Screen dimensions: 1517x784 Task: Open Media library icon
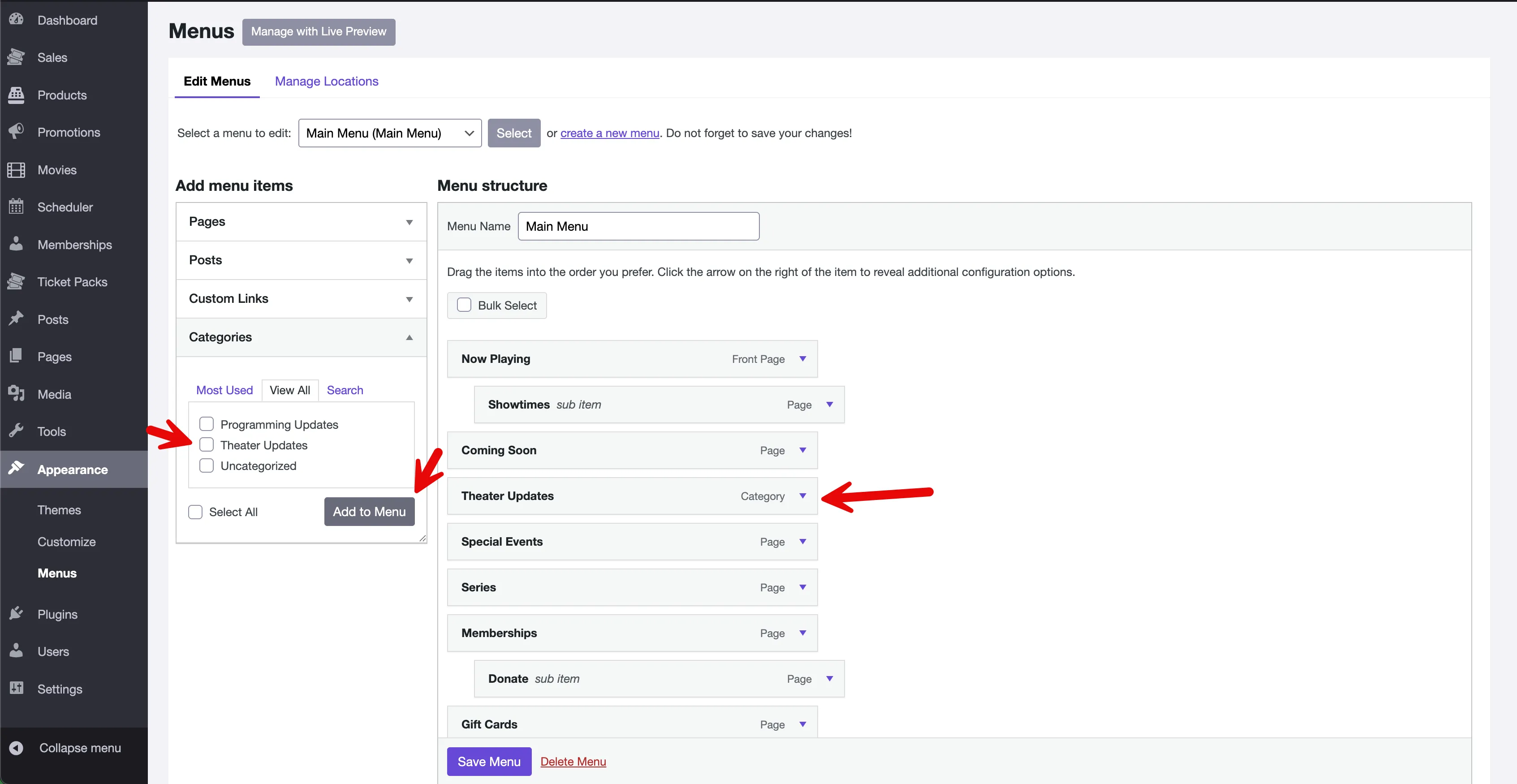pyautogui.click(x=17, y=393)
